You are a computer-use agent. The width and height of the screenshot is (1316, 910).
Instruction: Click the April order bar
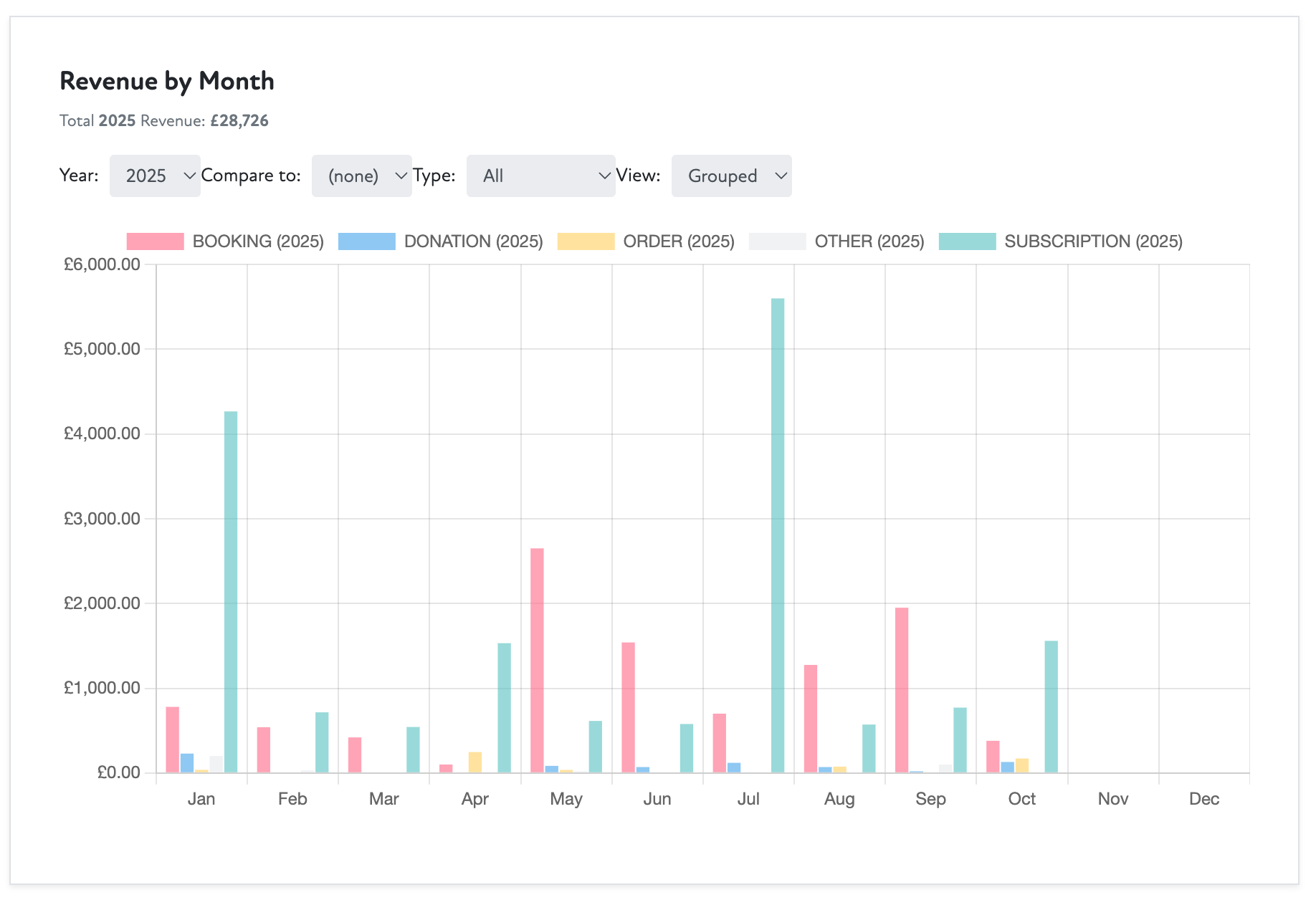475,762
